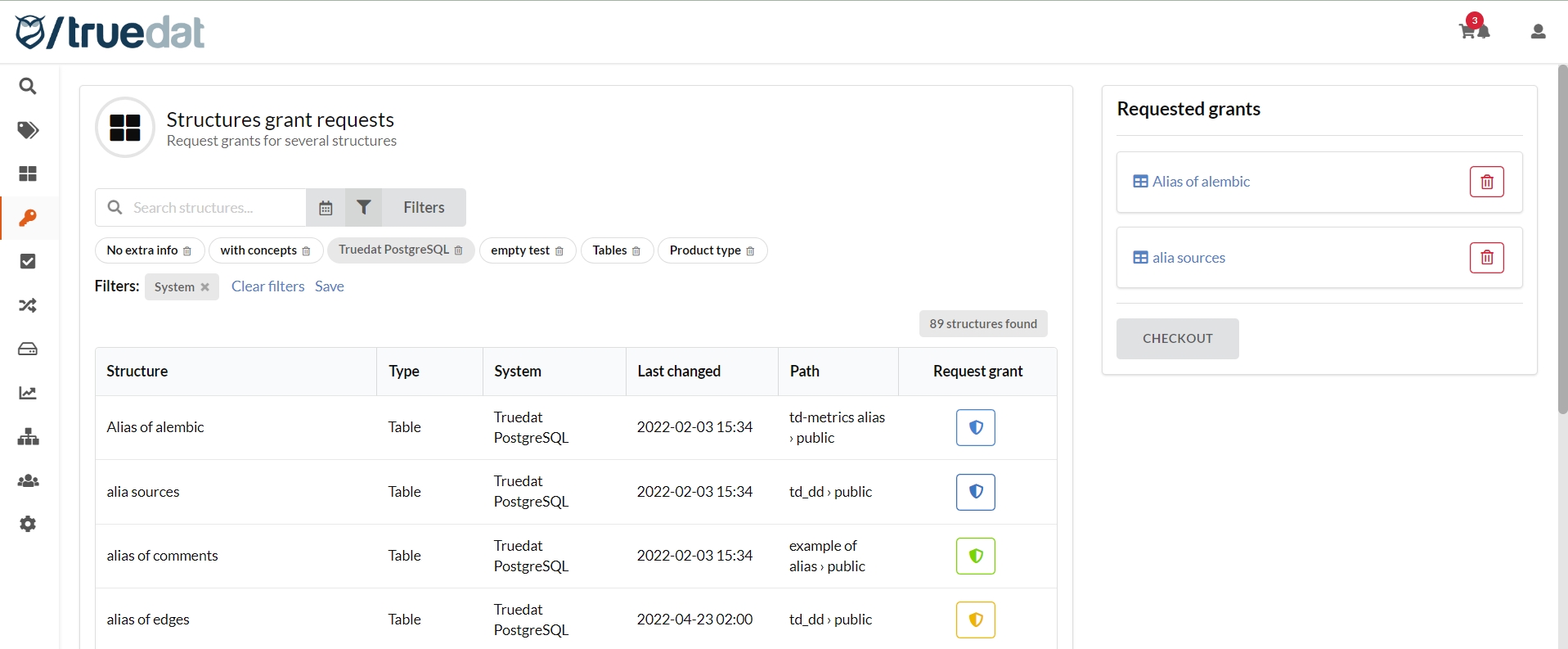Click the CHECKOUT button
This screenshot has width=1568, height=649.
tap(1177, 339)
